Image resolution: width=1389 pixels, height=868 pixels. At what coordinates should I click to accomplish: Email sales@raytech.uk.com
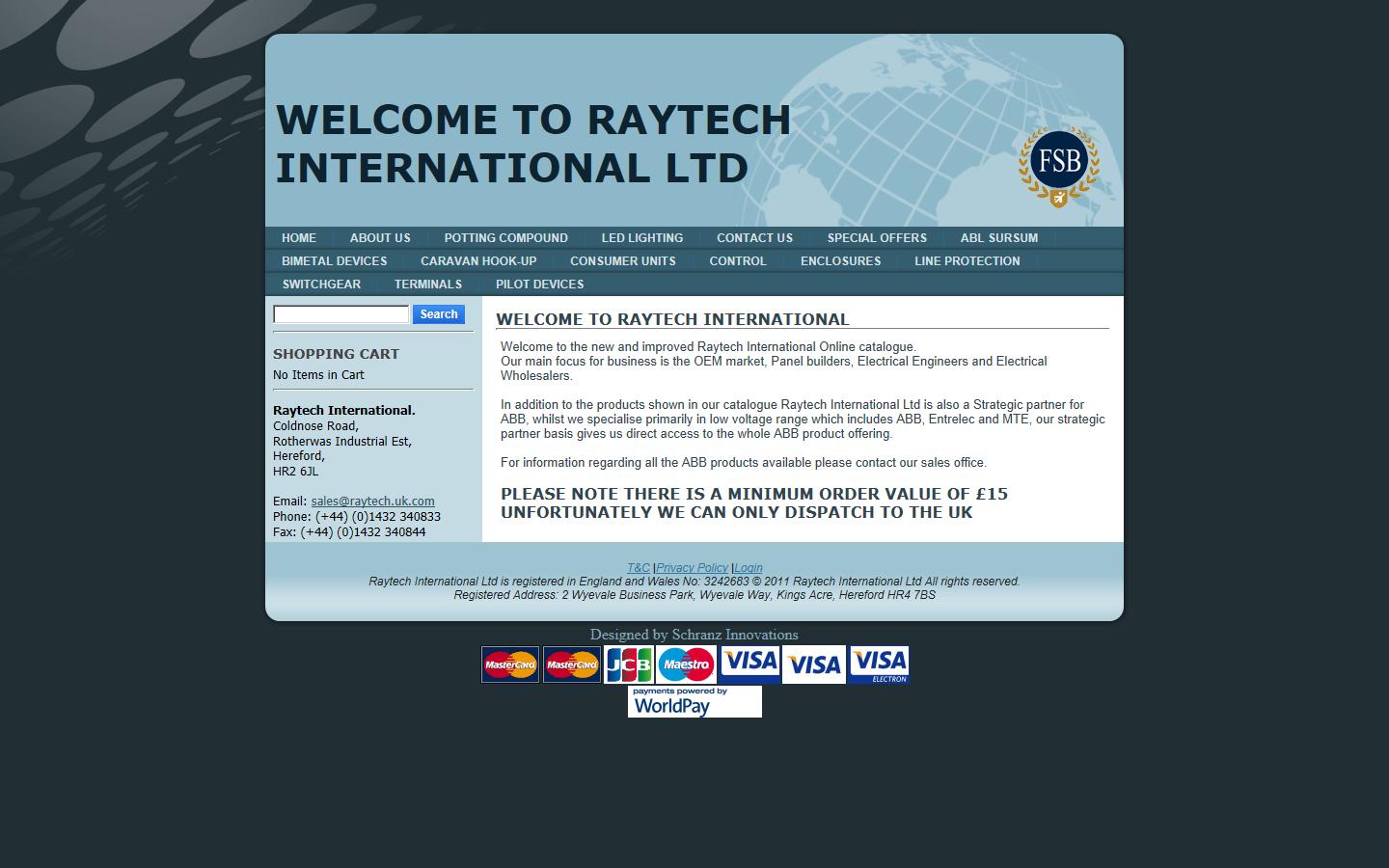371,502
